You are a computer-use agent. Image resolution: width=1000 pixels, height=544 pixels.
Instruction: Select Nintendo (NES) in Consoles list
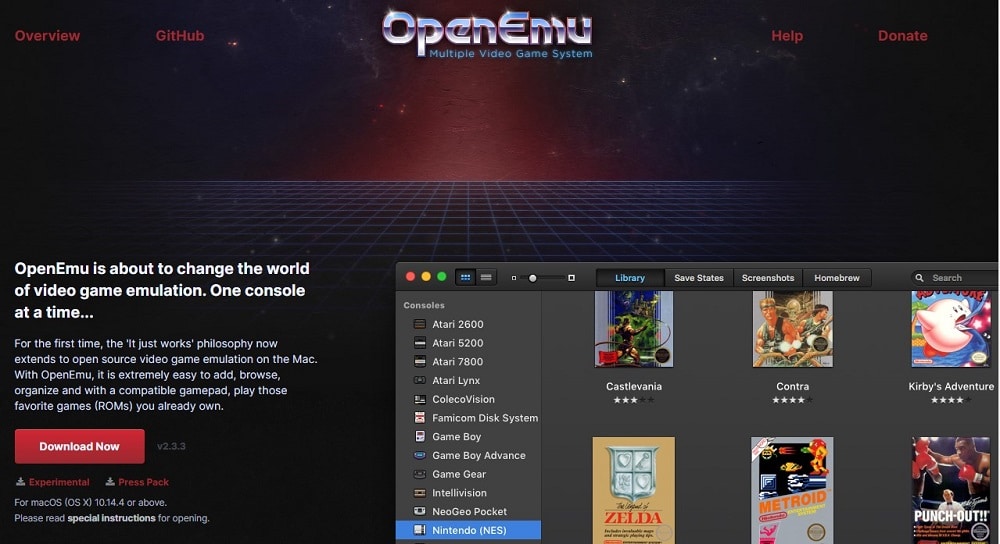[x=468, y=530]
